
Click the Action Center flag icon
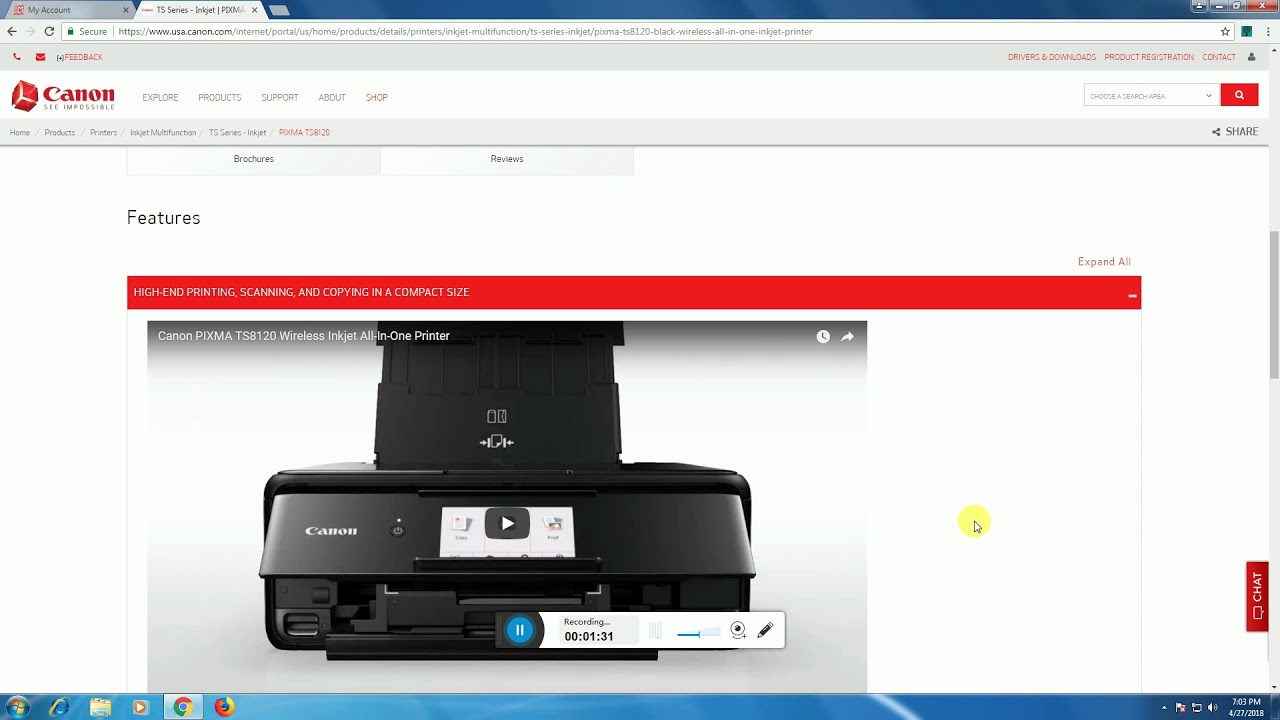(x=1181, y=708)
